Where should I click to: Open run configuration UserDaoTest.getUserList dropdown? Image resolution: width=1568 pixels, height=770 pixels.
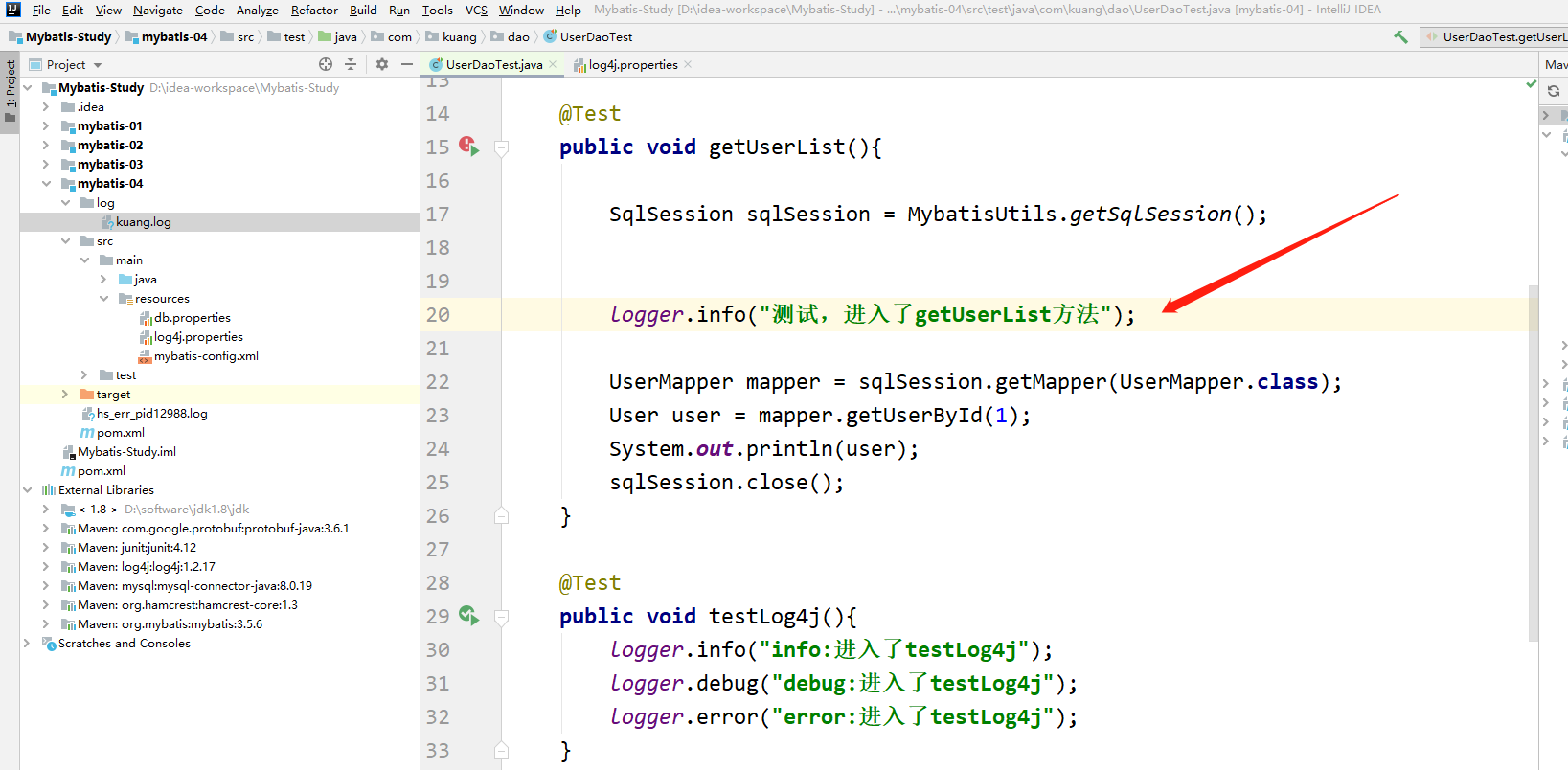coord(1494,36)
